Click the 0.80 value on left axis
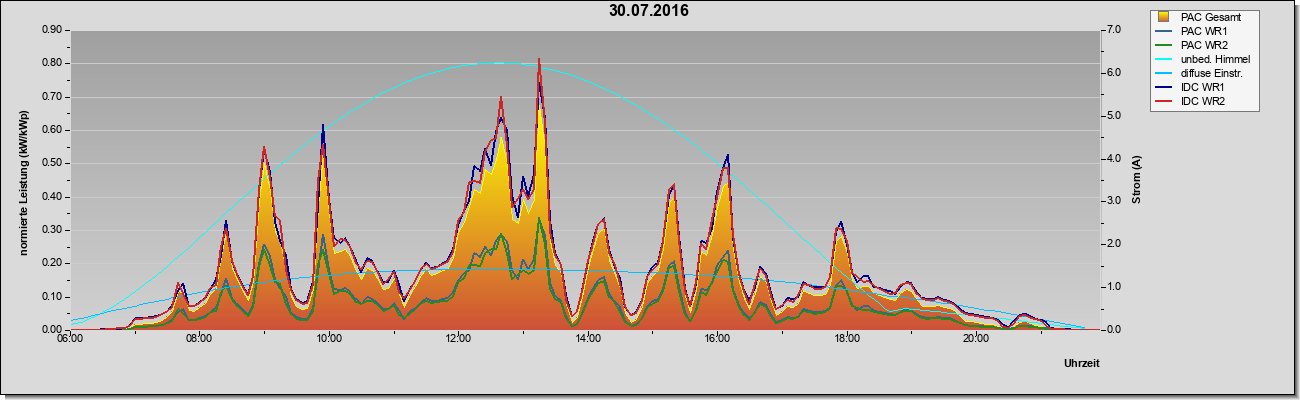The height and width of the screenshot is (400, 1300). point(52,63)
